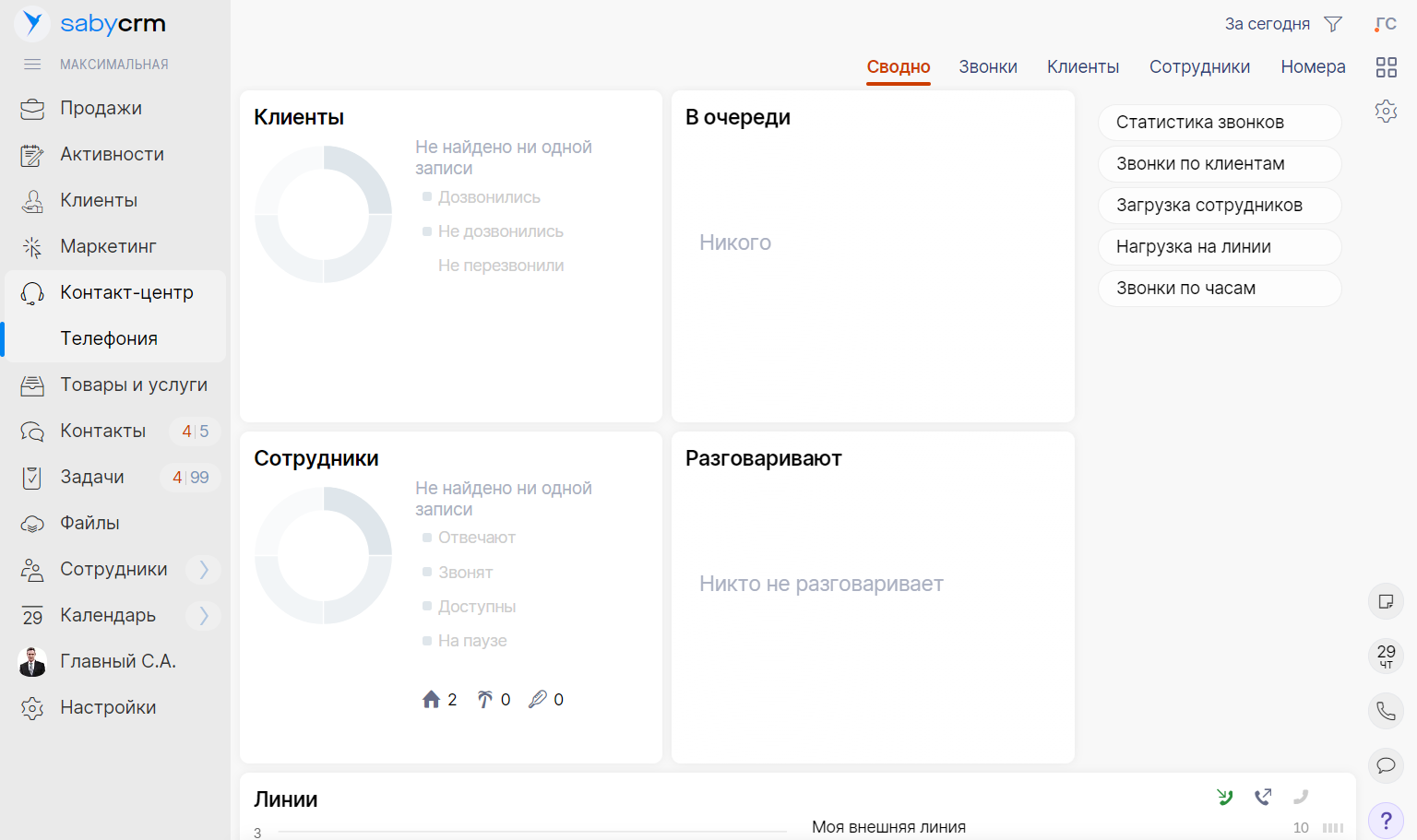Expand the Календарь sidebar chevron

click(204, 615)
